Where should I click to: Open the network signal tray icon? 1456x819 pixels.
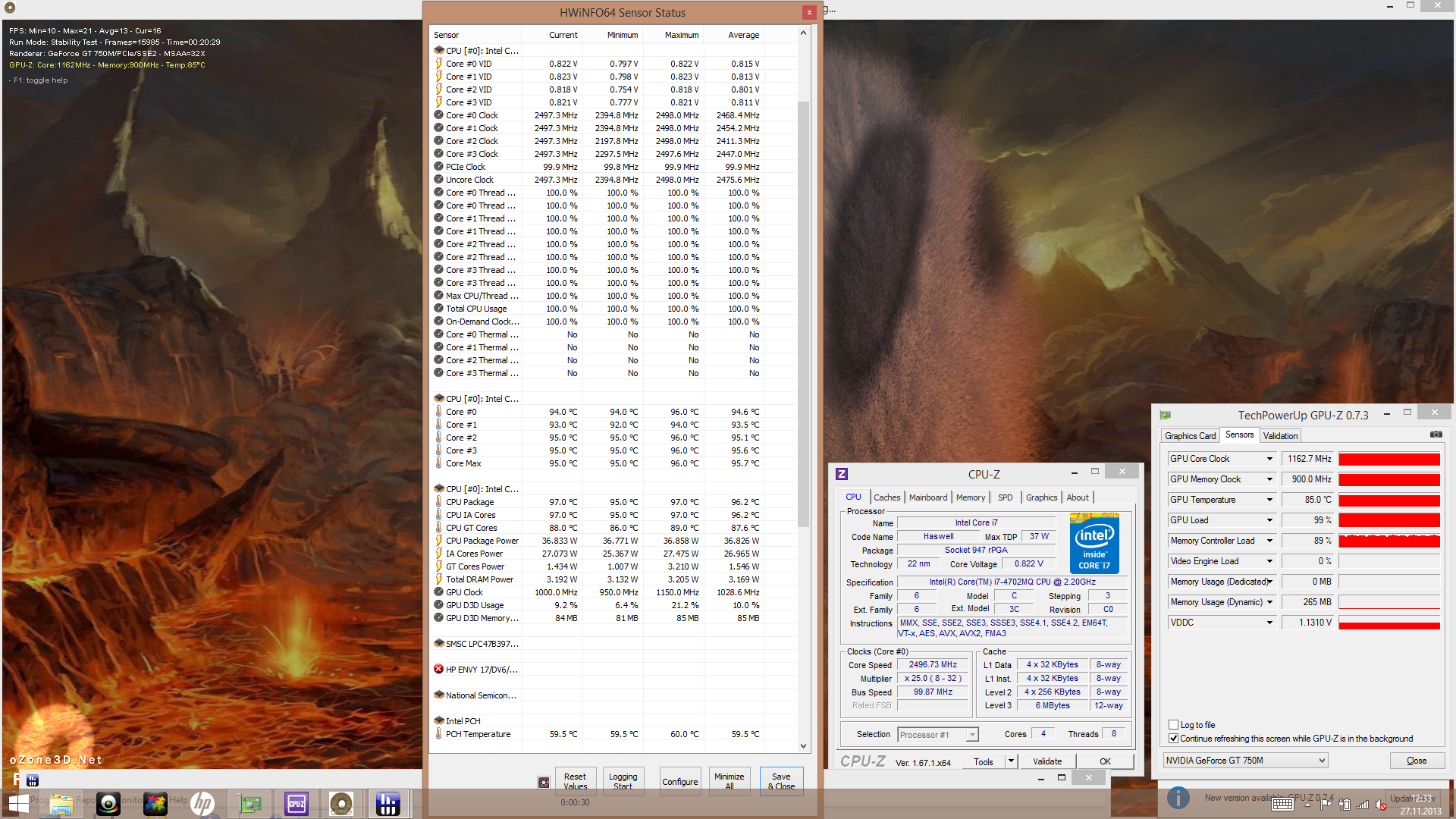point(1363,805)
